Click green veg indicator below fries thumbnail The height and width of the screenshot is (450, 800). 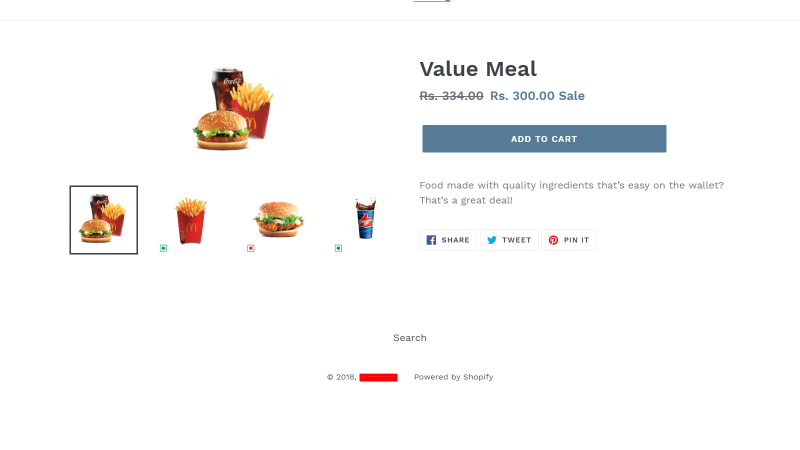coord(163,248)
